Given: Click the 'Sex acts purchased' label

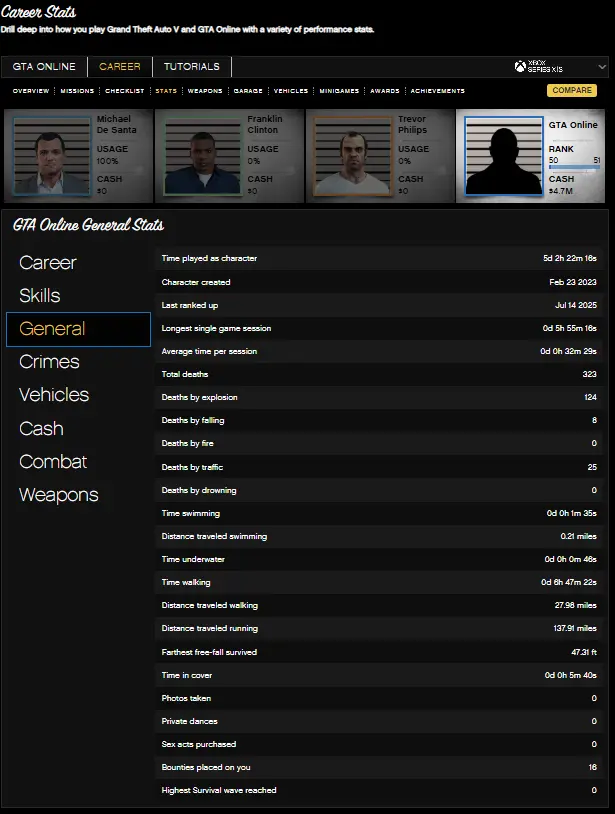Looking at the screenshot, I should pyautogui.click(x=199, y=744).
